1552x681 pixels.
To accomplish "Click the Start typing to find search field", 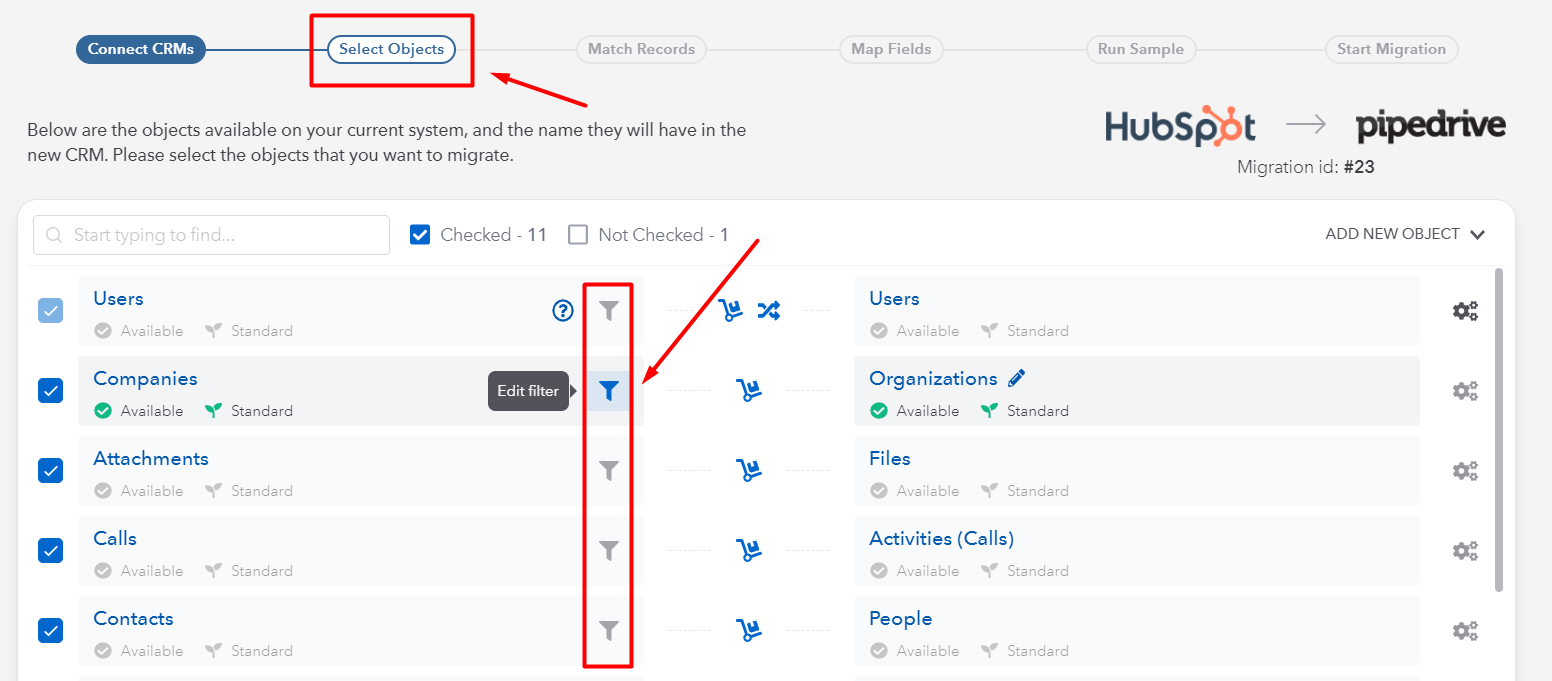I will [211, 235].
